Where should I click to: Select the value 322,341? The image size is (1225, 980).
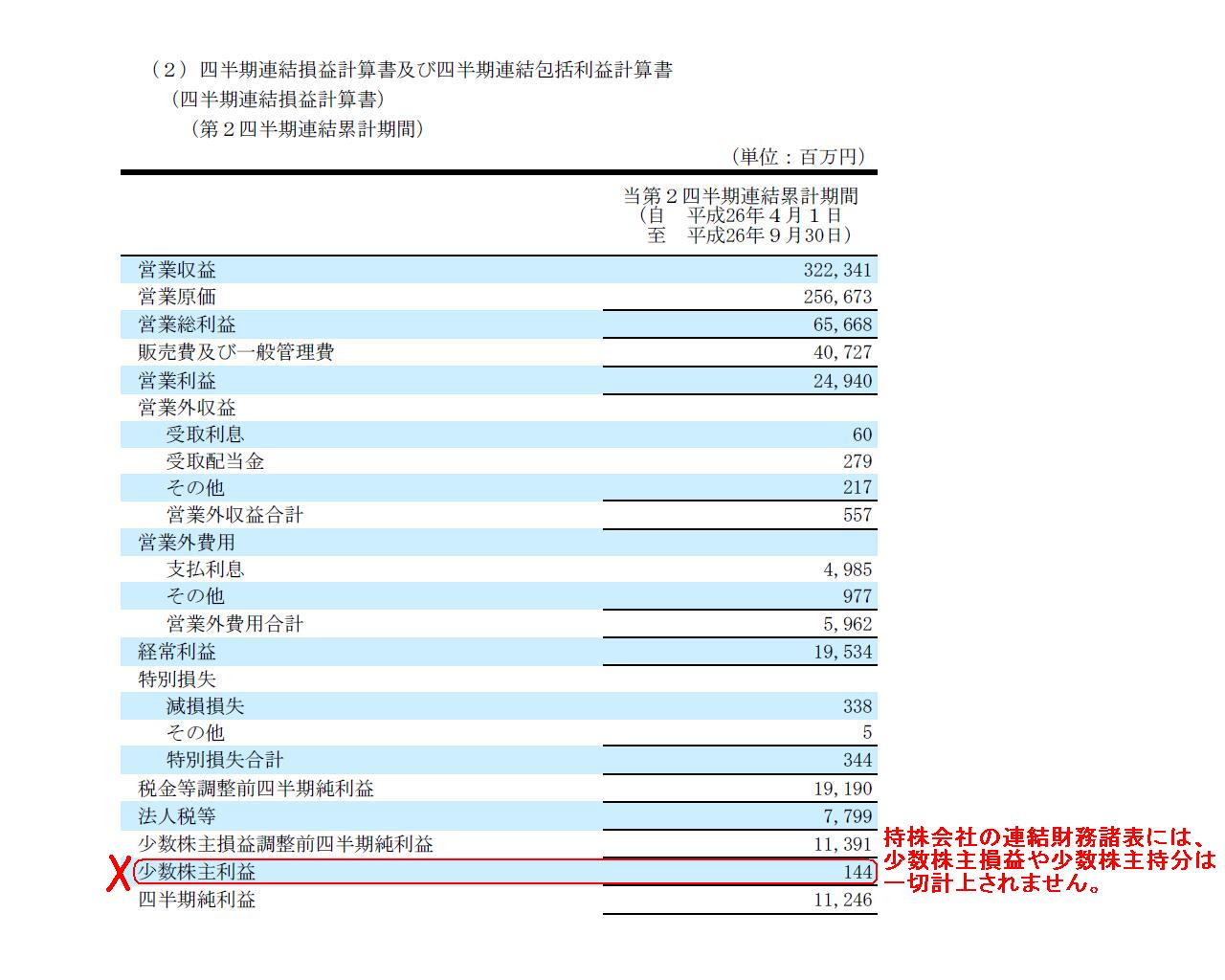coord(837,270)
